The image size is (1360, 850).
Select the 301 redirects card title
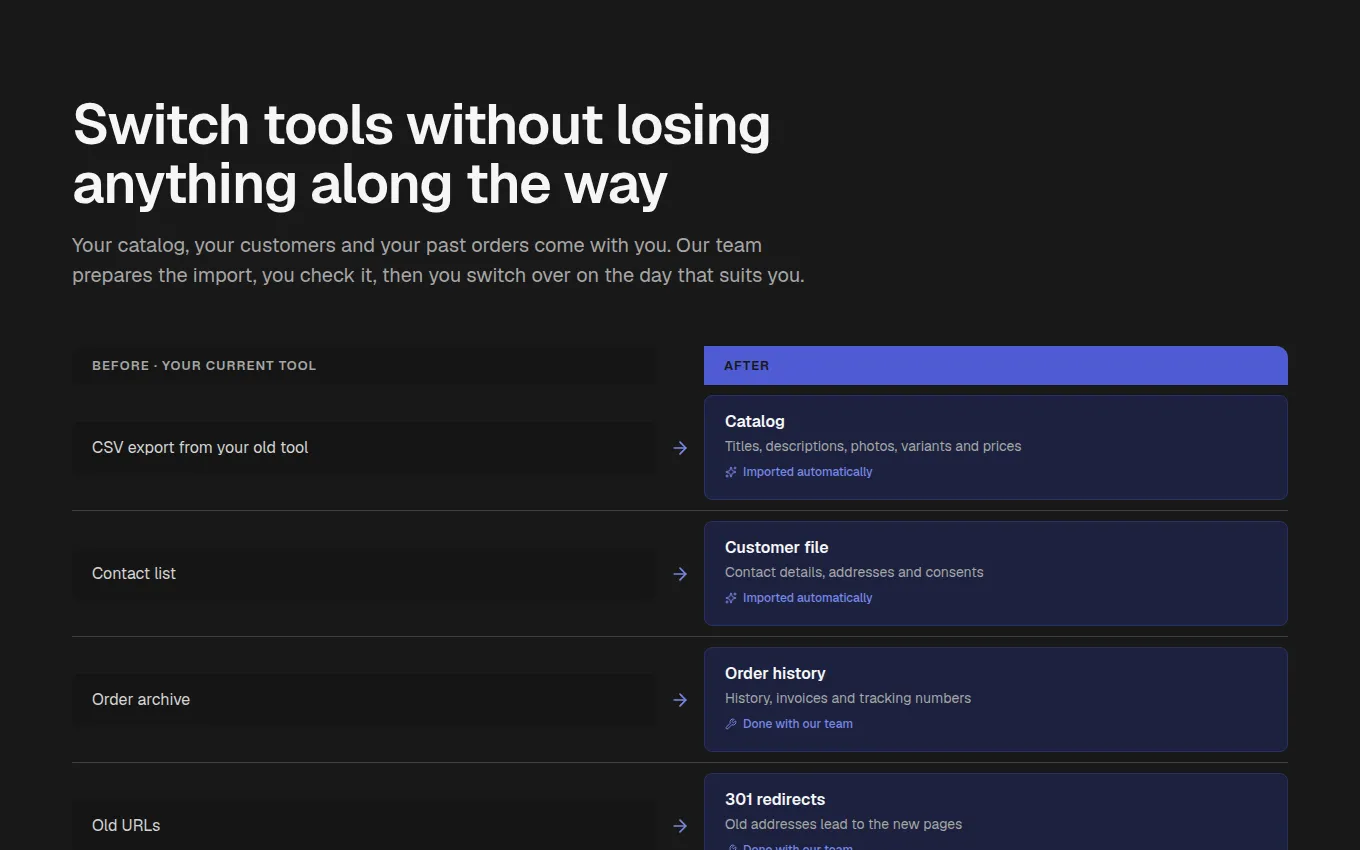click(775, 799)
